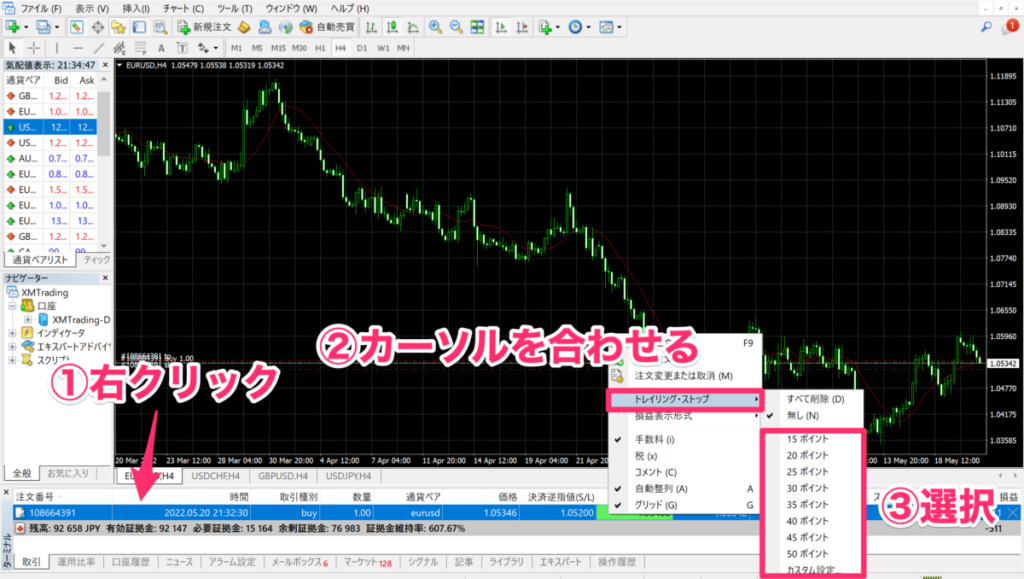Image resolution: width=1024 pixels, height=579 pixels.
Task: Expand the 口座 node in Navigator
Action: coord(12,305)
